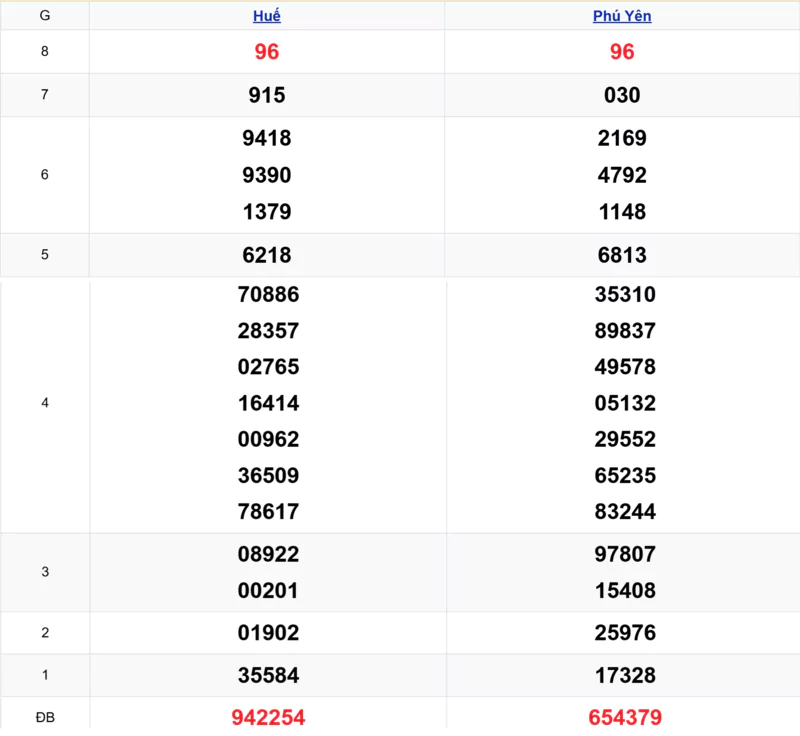Click Phú Yên prize 7 number 030
Screen dimensions: 800x736
pos(622,95)
